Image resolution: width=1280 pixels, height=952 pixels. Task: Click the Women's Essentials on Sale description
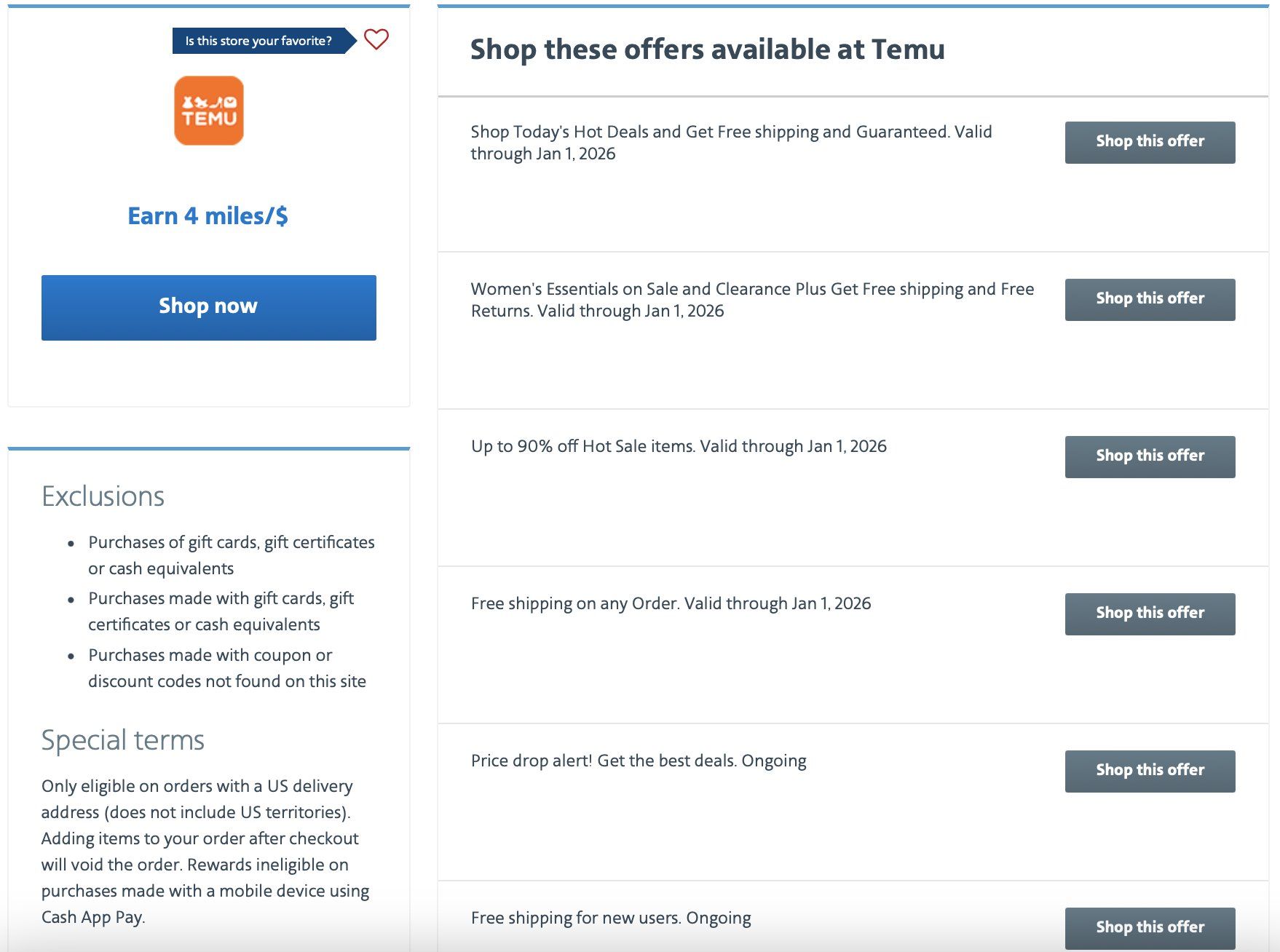coord(752,300)
